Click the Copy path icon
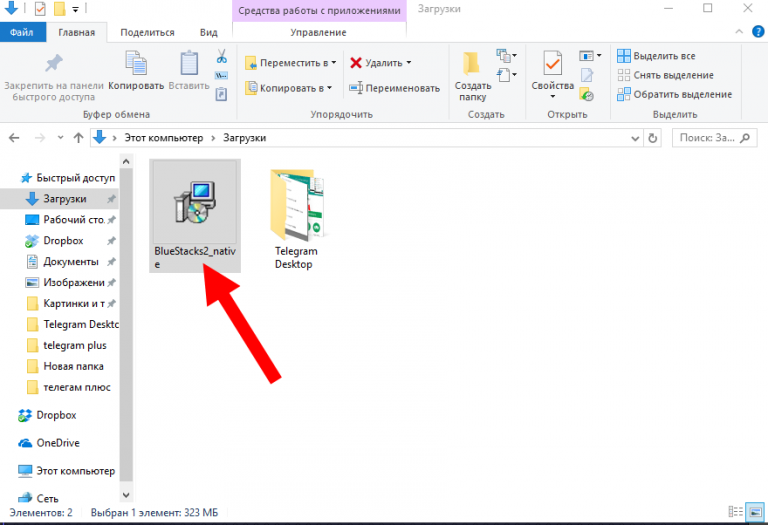The height and width of the screenshot is (525, 768). click(221, 75)
